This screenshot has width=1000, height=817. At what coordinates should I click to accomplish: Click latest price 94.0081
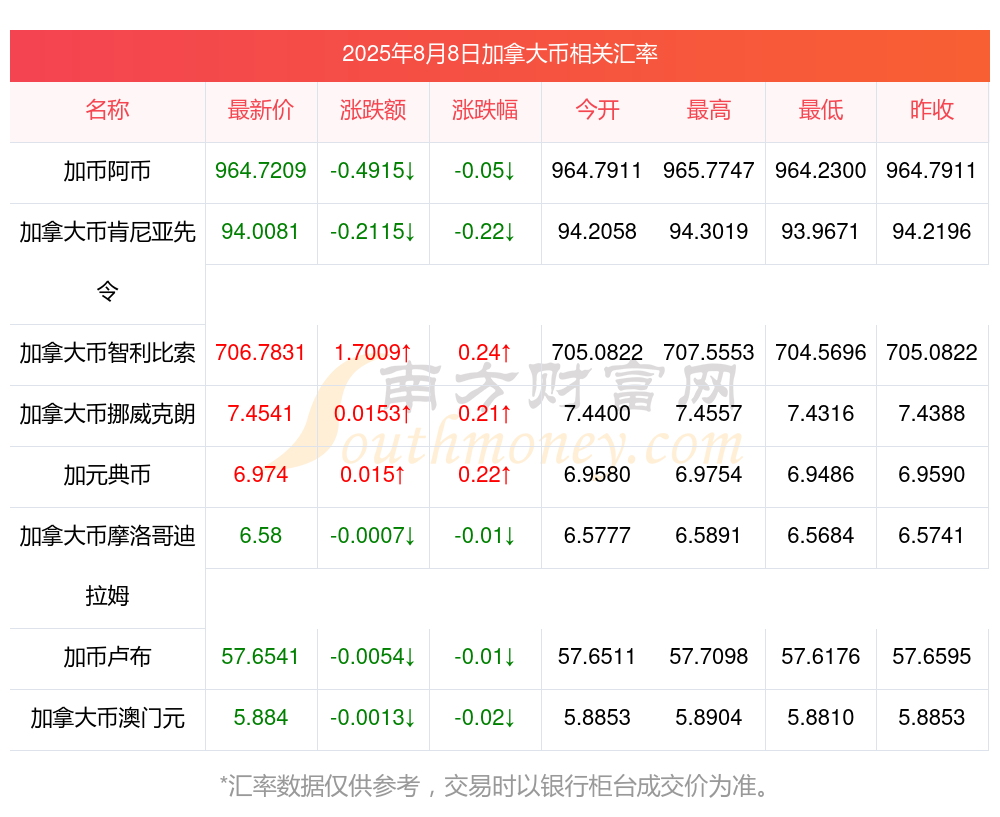coord(261,232)
